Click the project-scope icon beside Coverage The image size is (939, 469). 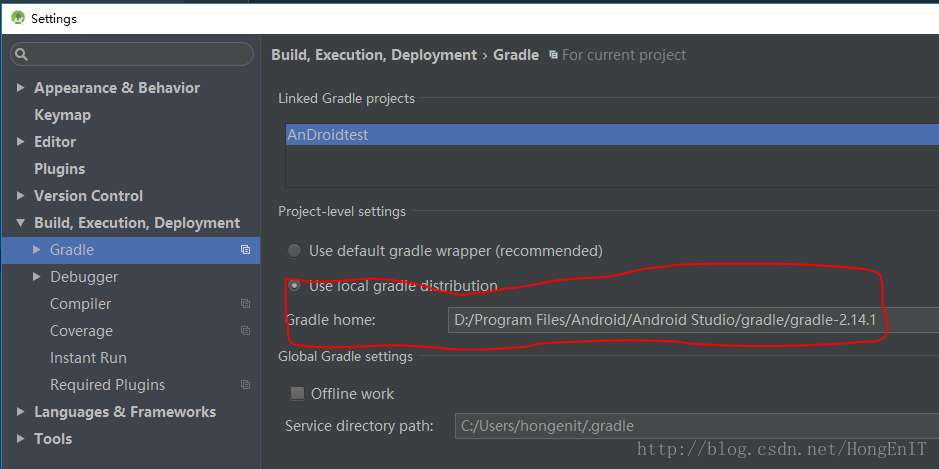pos(245,331)
